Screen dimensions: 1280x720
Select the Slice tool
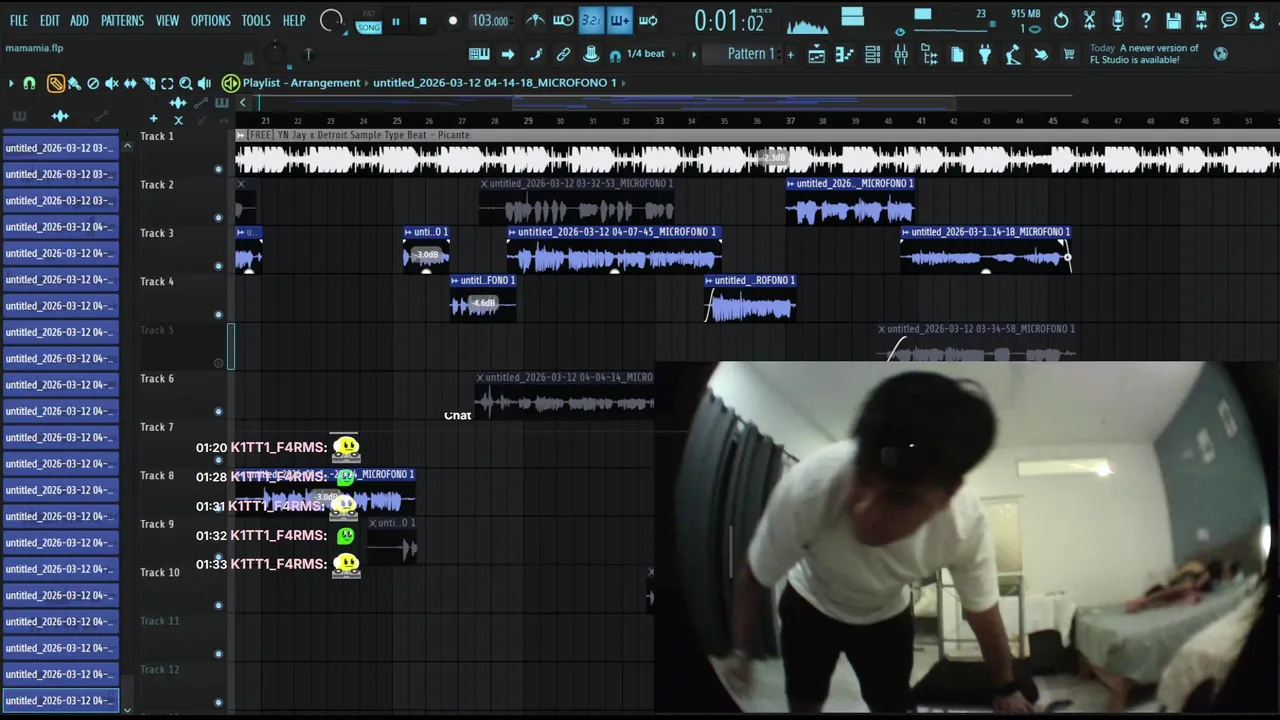click(x=149, y=83)
